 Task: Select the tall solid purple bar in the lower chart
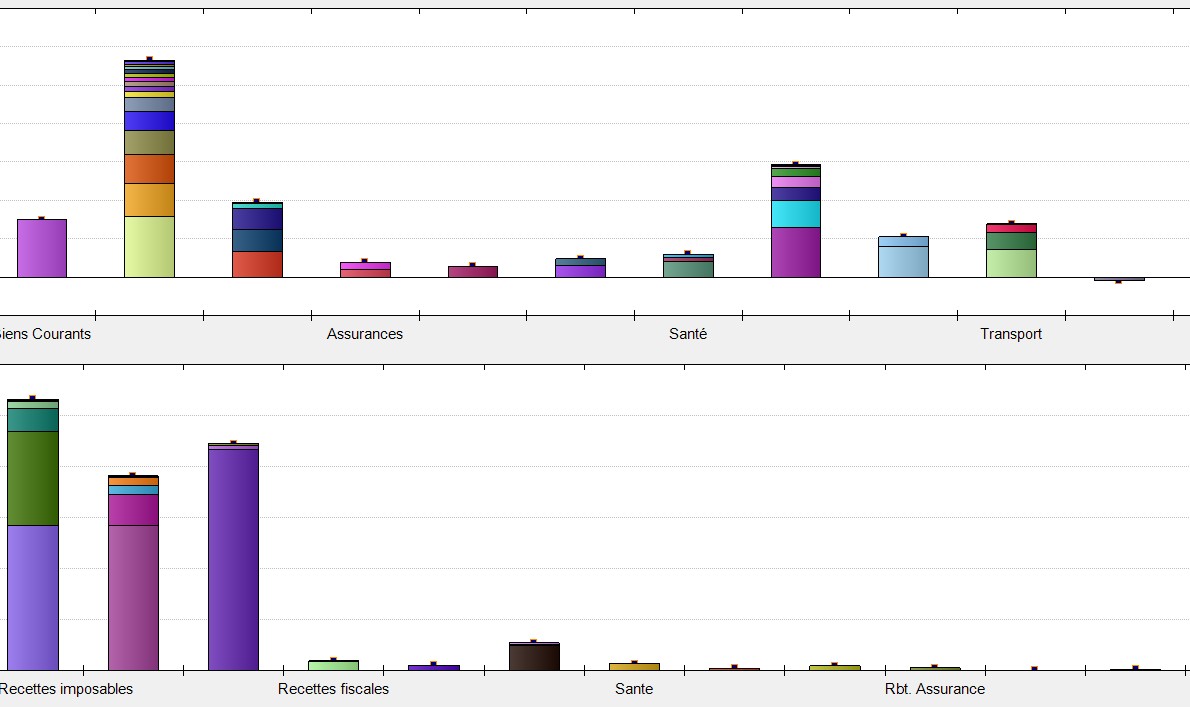point(233,558)
